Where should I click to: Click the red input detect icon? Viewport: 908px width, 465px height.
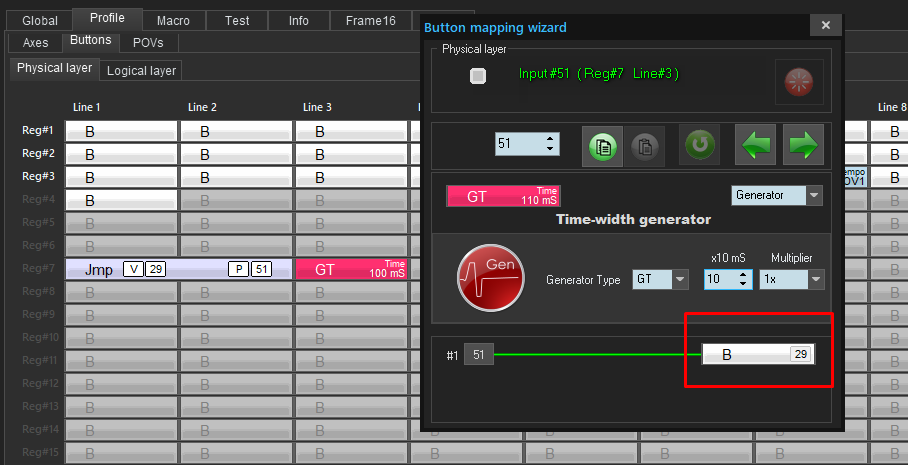[x=799, y=82]
